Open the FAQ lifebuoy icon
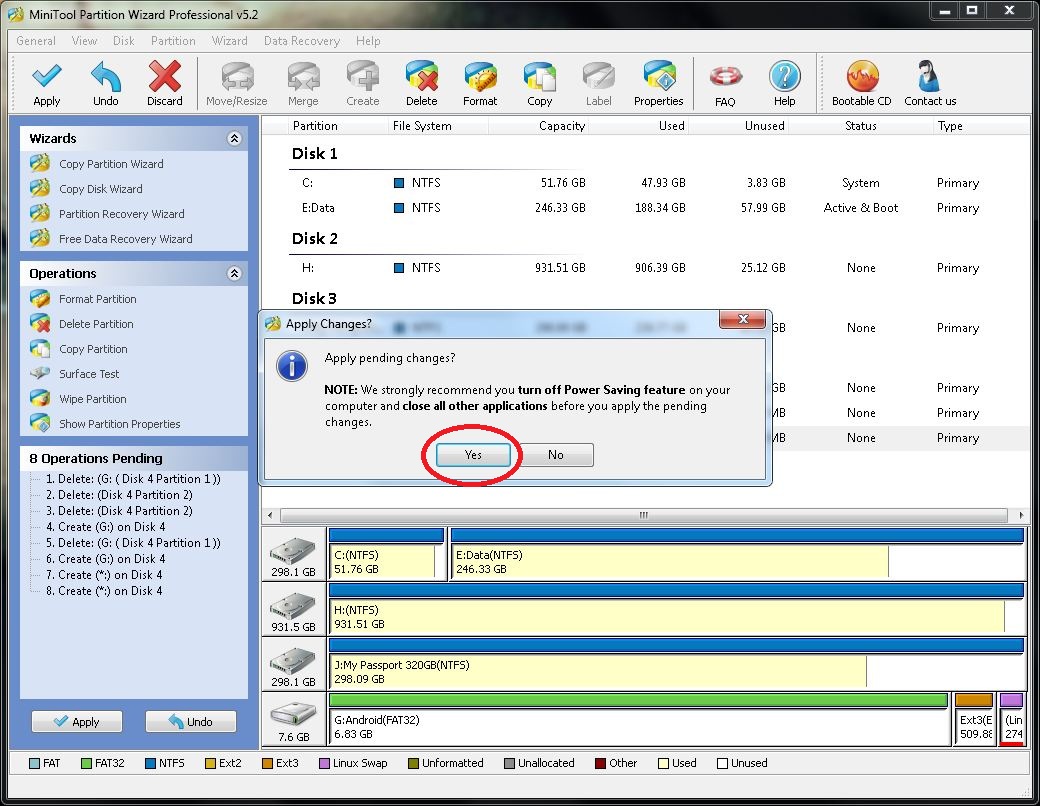Image resolution: width=1040 pixels, height=806 pixels. pyautogui.click(x=725, y=85)
